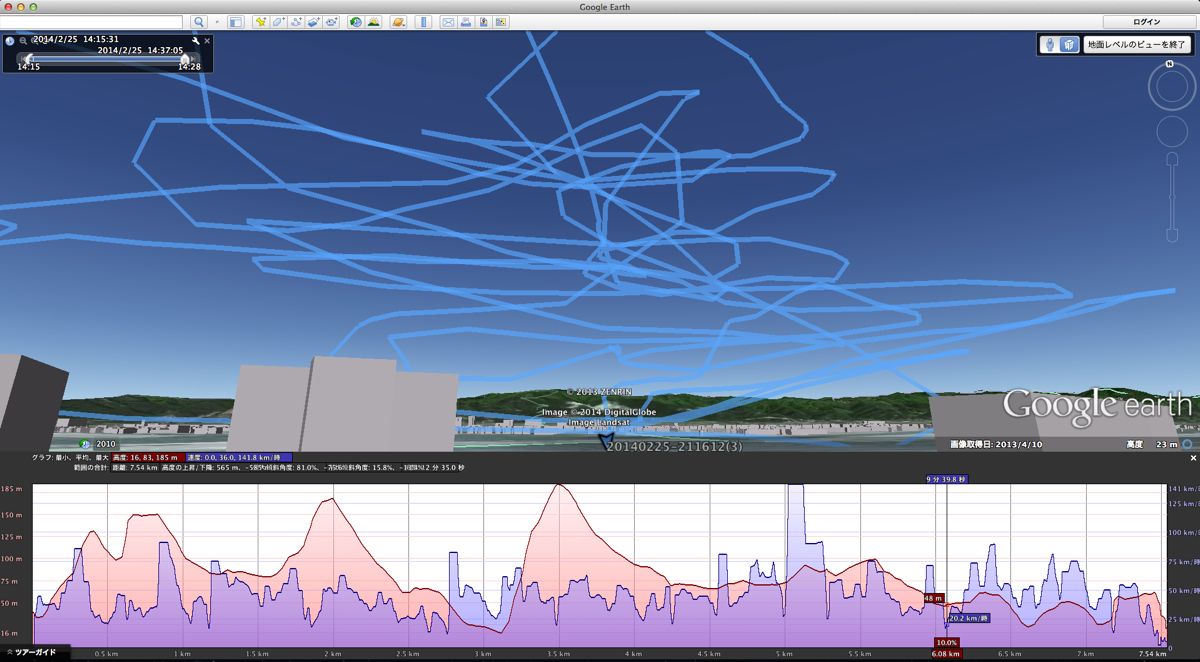
Task: Click the move joystick circle
Action: coord(1172,132)
